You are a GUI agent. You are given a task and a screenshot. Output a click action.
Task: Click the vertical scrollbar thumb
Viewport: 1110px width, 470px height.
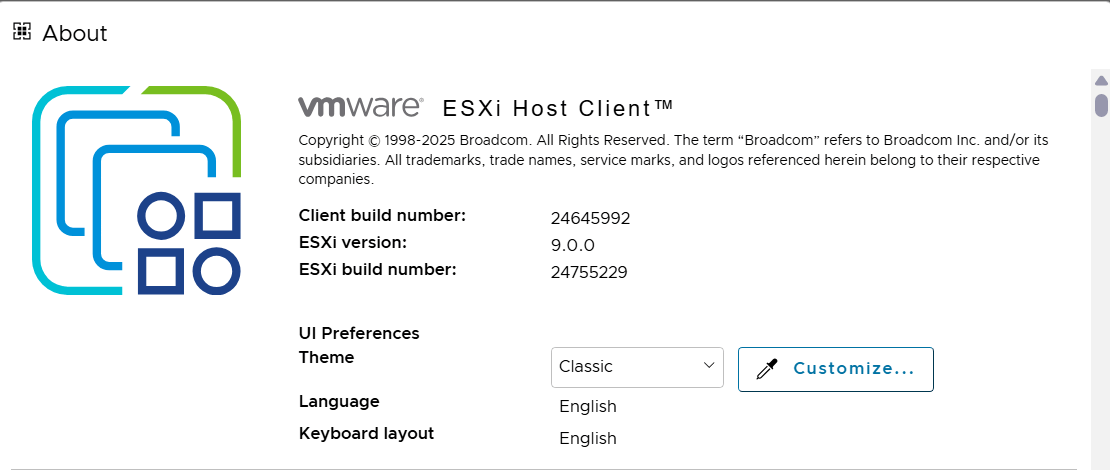pos(1101,105)
